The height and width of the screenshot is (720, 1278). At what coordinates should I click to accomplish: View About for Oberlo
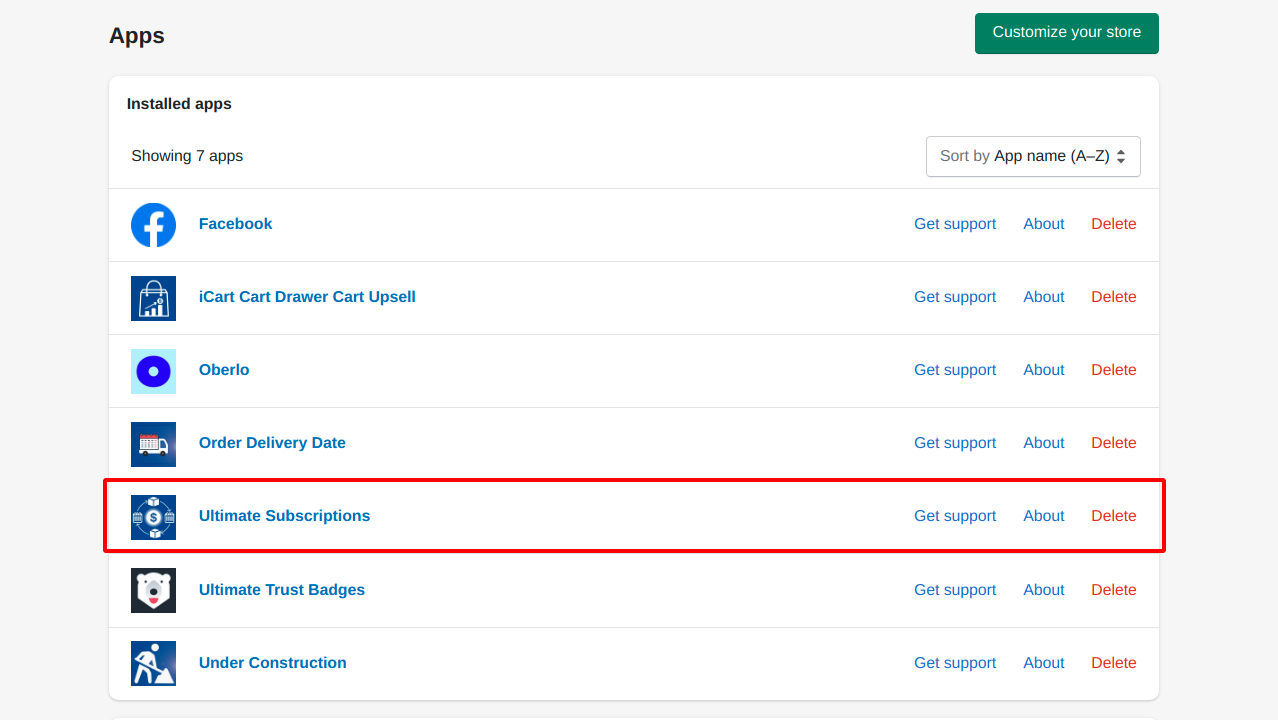coord(1044,370)
